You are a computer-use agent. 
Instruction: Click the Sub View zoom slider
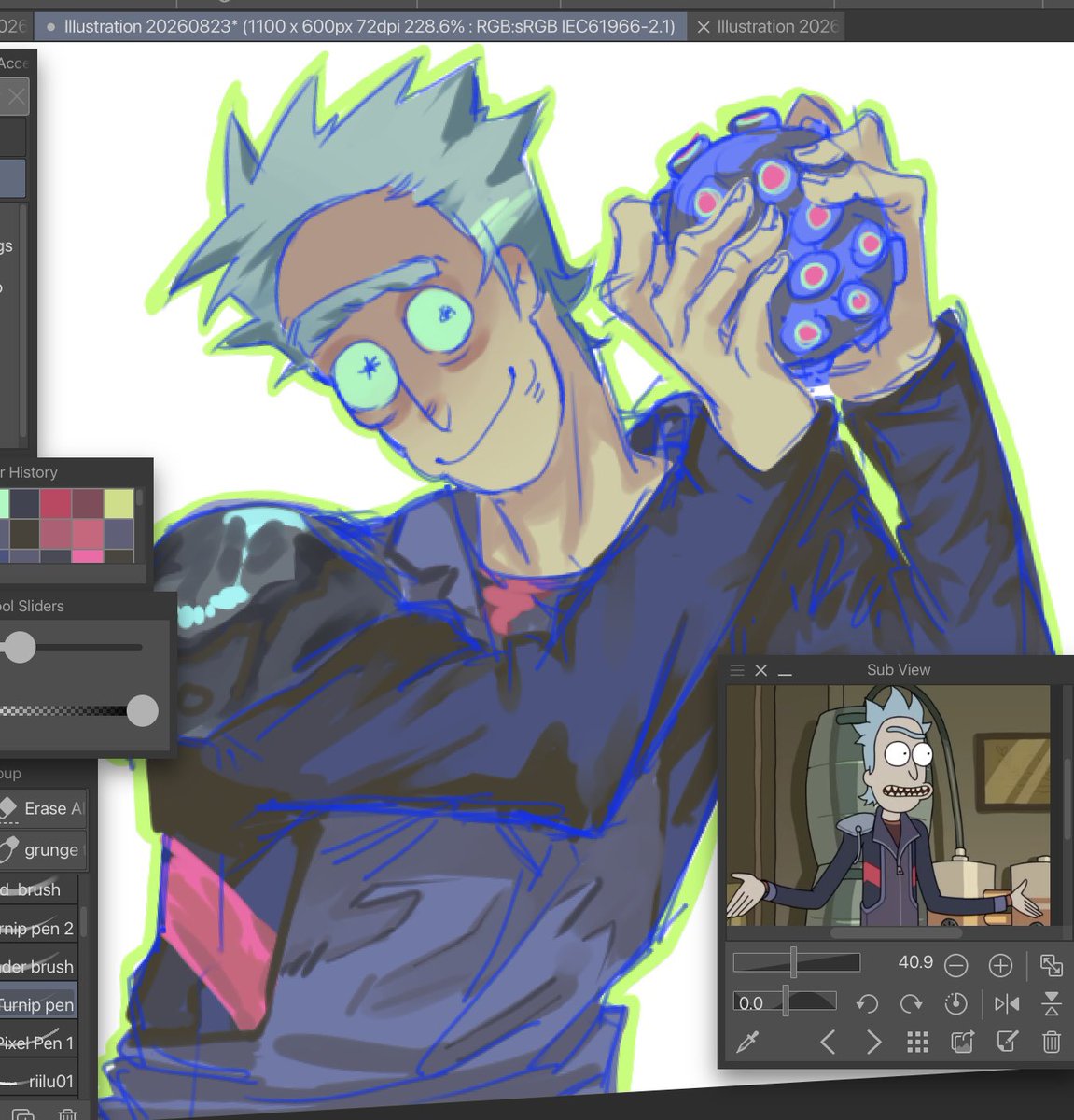(797, 962)
